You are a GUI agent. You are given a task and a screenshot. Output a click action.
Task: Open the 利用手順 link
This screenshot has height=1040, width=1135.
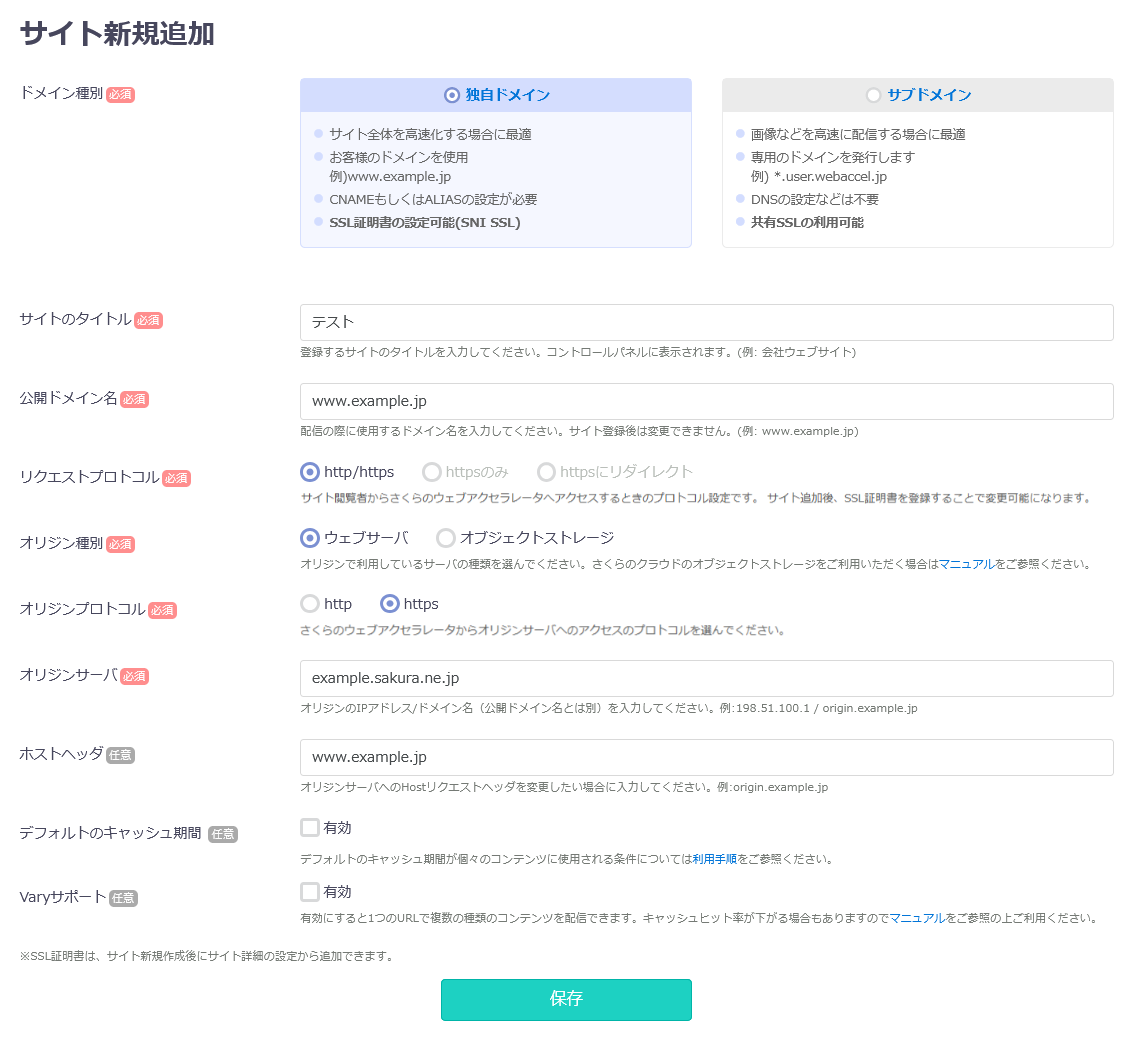click(x=714, y=859)
